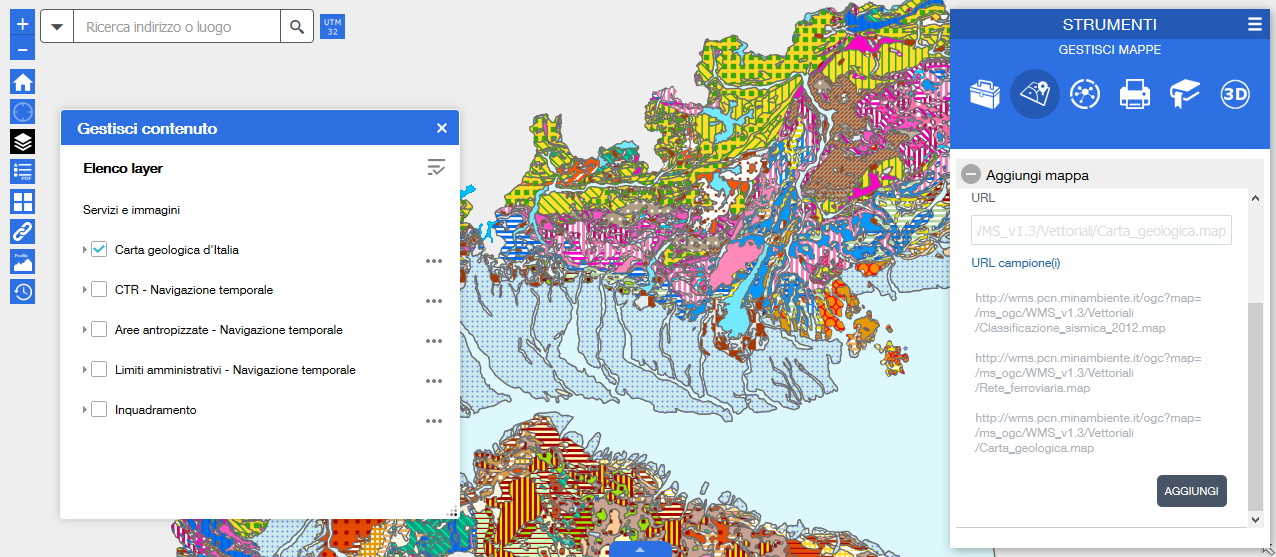Enable CTR - Navigazione temporale layer
Image resolution: width=1276 pixels, height=557 pixels.
tap(99, 290)
